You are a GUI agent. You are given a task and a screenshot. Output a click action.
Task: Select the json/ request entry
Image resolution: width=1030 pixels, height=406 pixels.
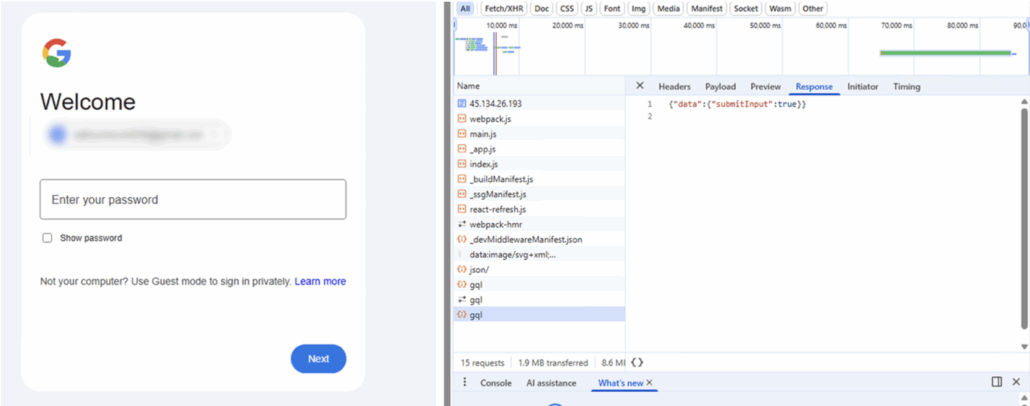point(479,269)
